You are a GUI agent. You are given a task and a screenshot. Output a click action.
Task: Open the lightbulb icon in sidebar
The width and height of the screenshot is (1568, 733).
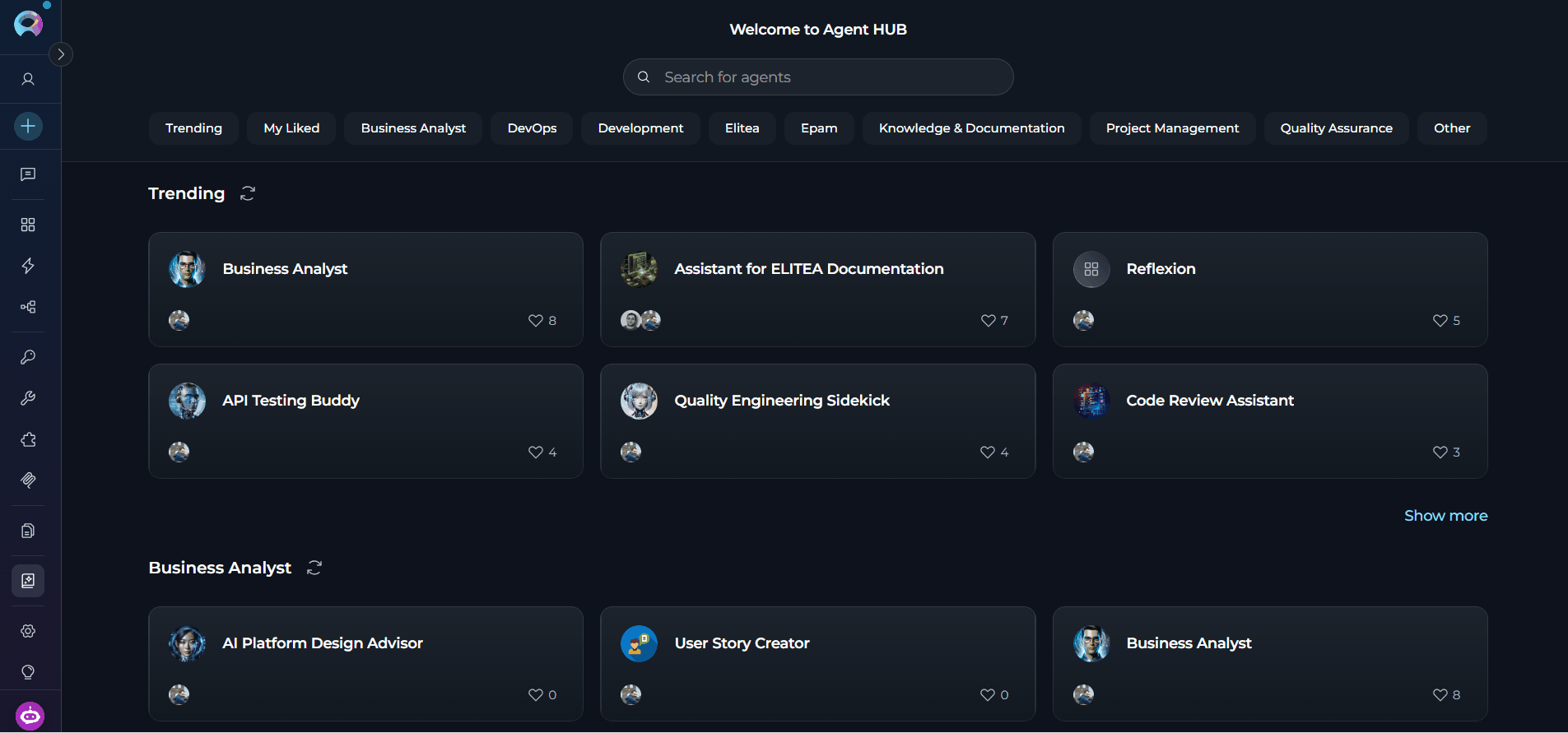coord(28,672)
